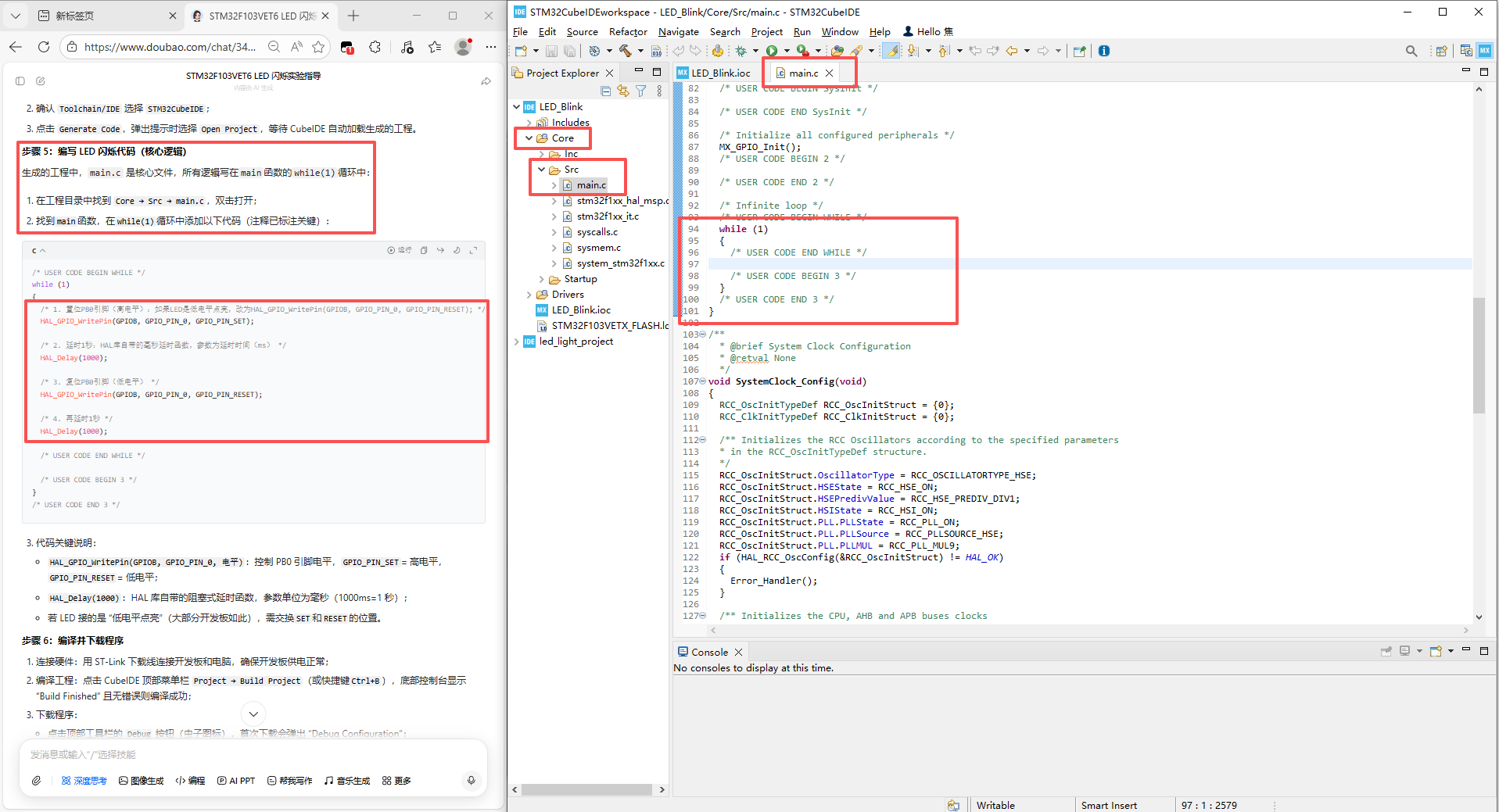Toggle the highlighter mark occurrences button
The image size is (1499, 812).
coord(891,51)
